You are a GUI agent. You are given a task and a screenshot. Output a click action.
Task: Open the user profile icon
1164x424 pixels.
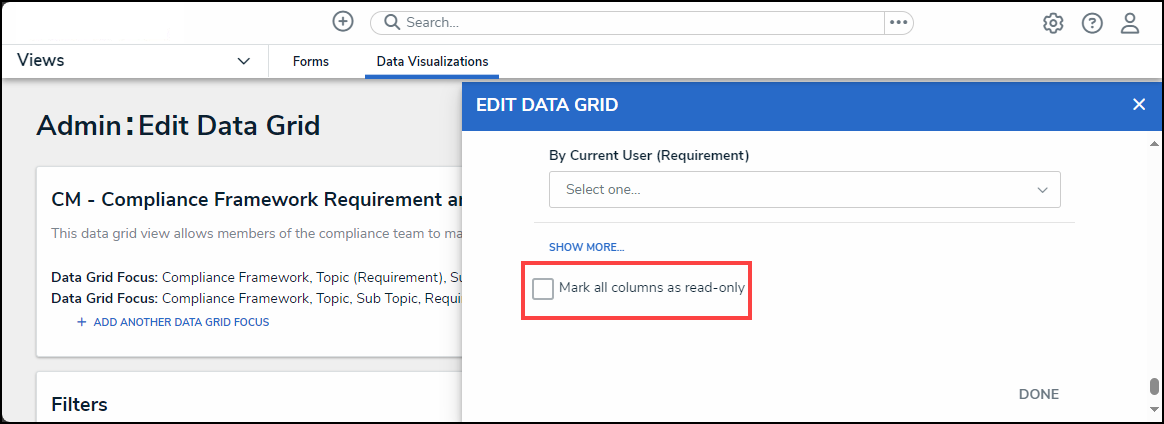pyautogui.click(x=1130, y=23)
